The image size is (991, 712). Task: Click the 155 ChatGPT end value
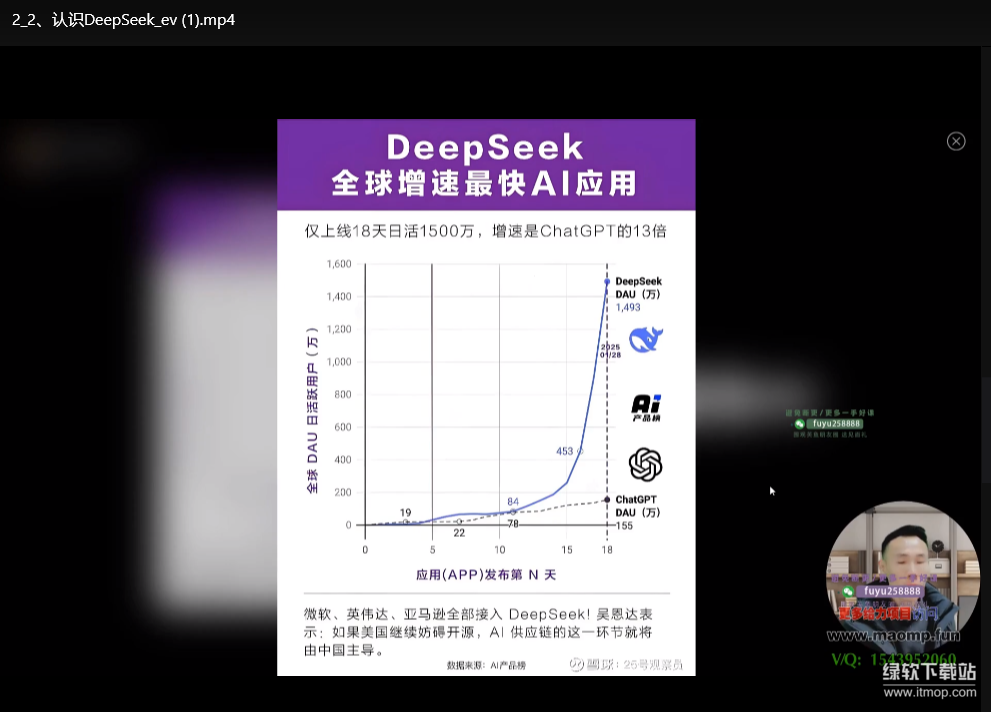[624, 526]
